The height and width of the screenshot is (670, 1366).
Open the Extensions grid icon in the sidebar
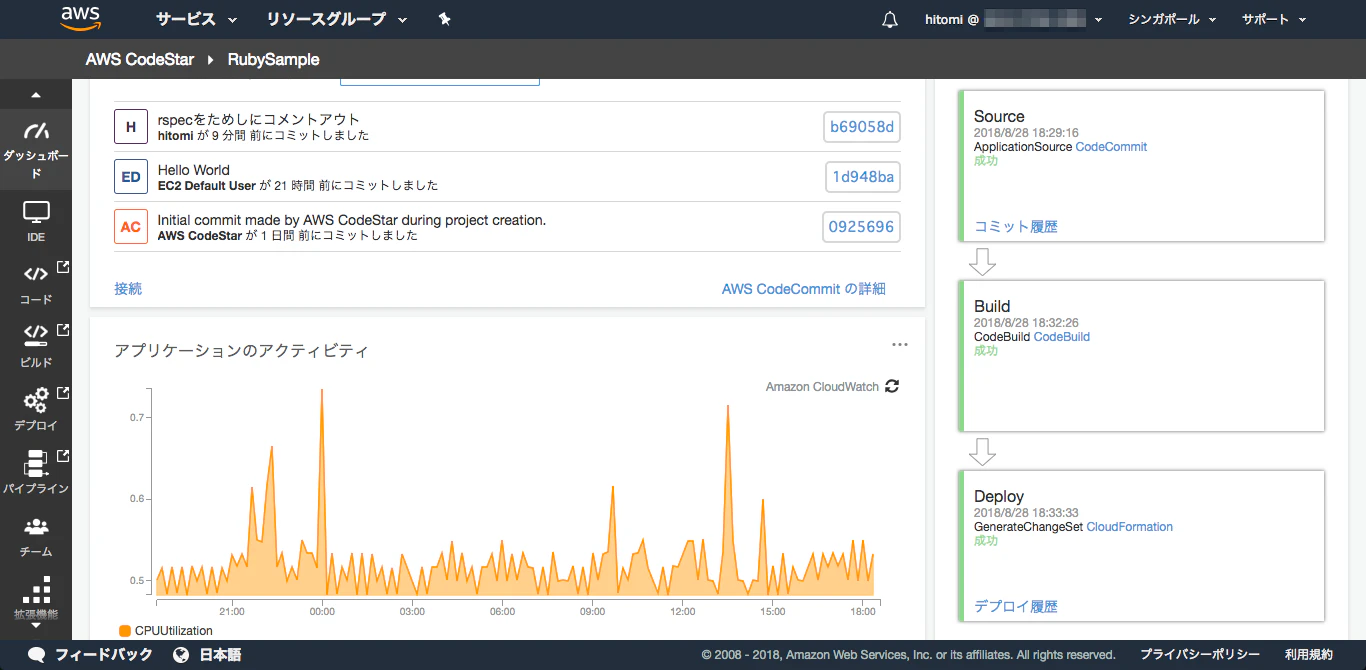pyautogui.click(x=36, y=590)
